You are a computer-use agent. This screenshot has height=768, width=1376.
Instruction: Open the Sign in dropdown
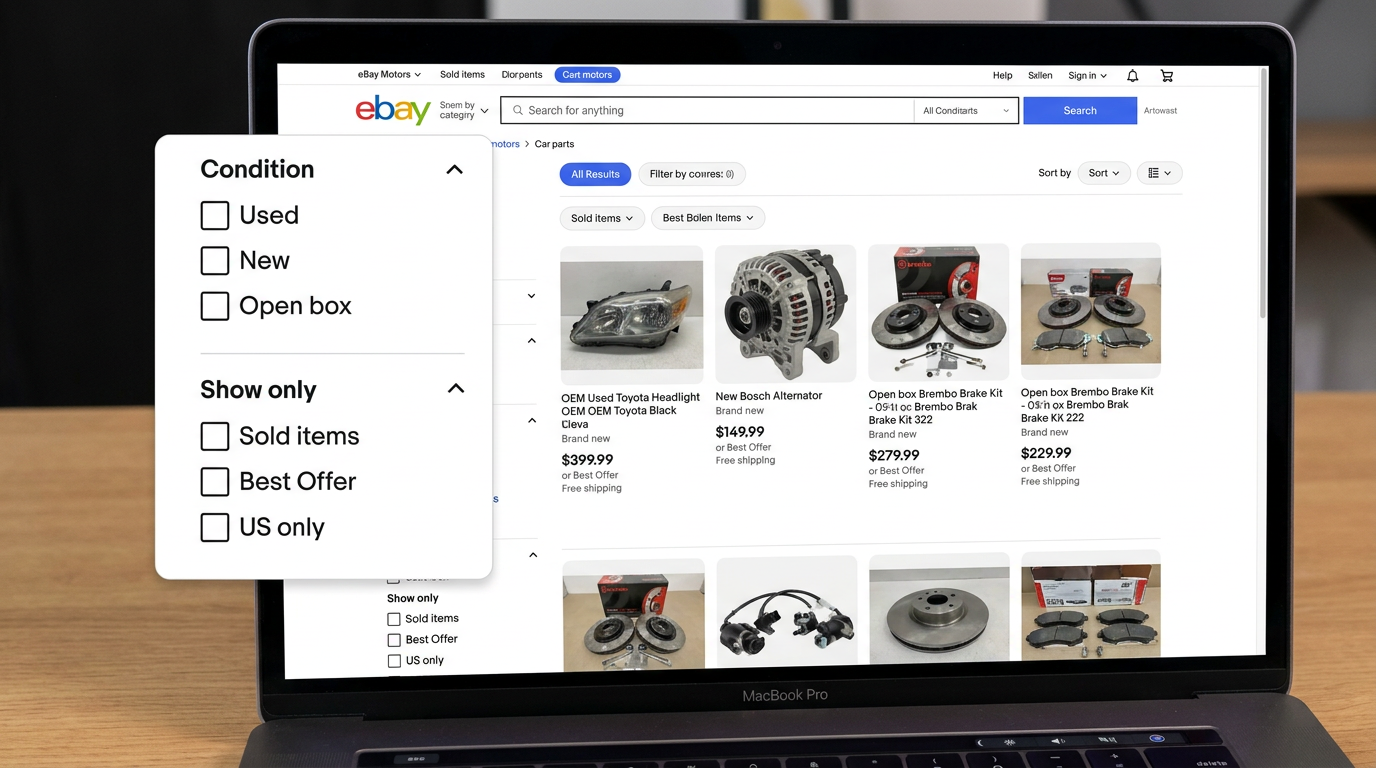[1087, 76]
